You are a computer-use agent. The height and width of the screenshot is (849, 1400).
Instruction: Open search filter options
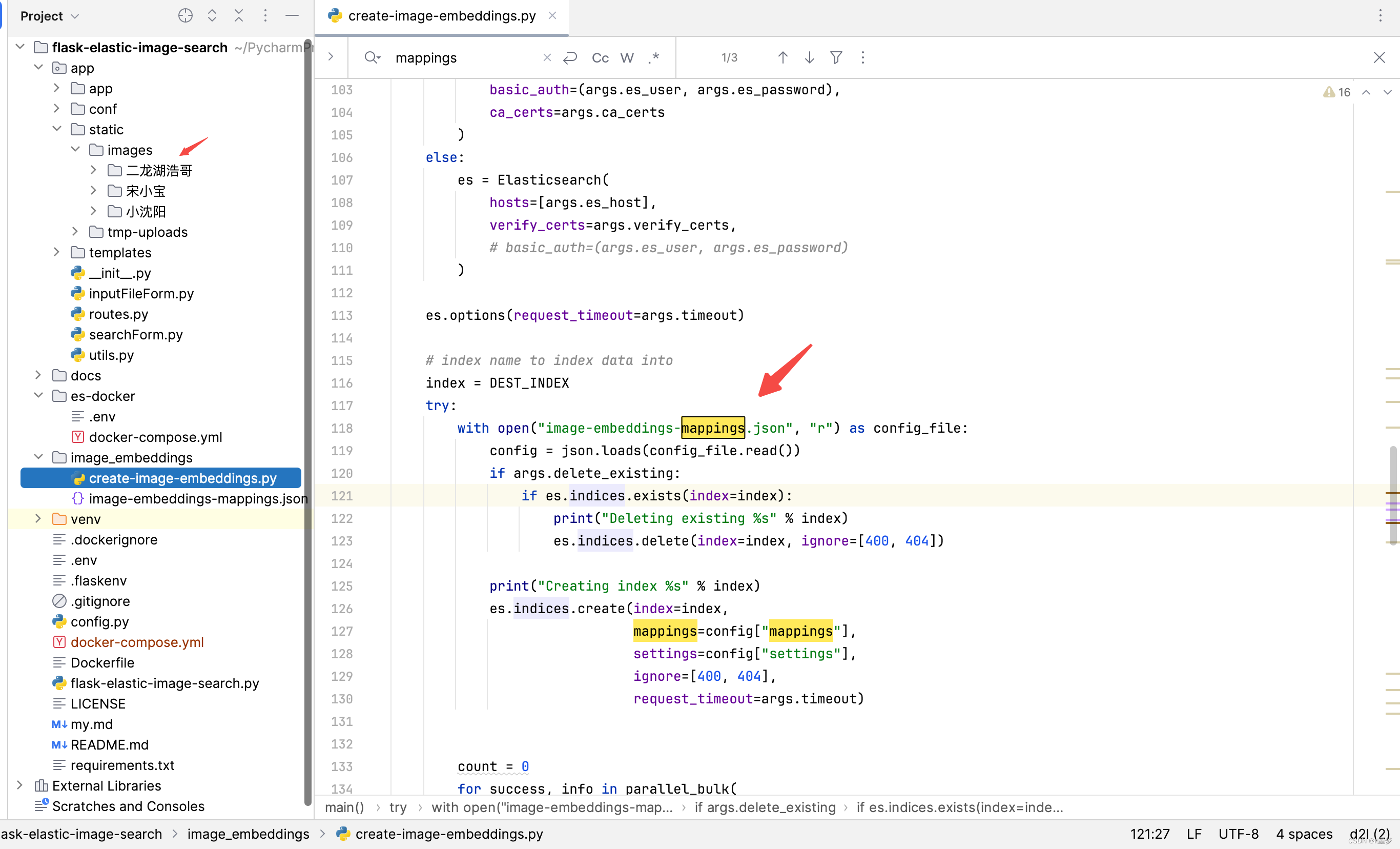point(836,57)
